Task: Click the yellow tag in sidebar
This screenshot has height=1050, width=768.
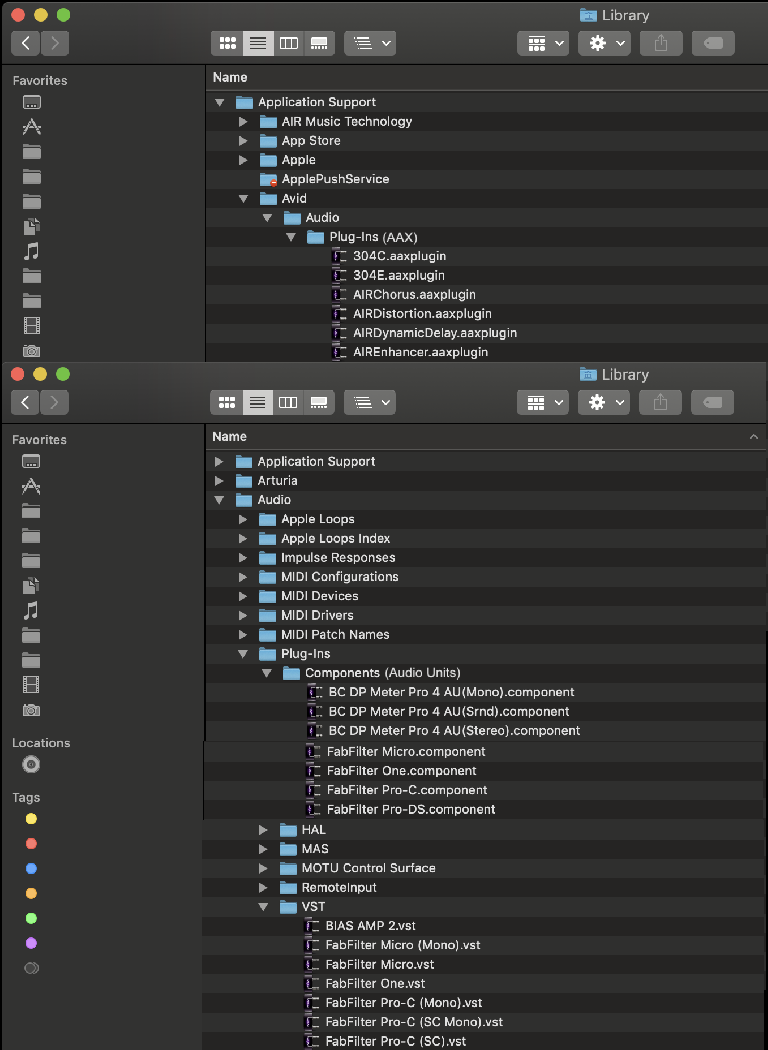Action: coord(31,819)
